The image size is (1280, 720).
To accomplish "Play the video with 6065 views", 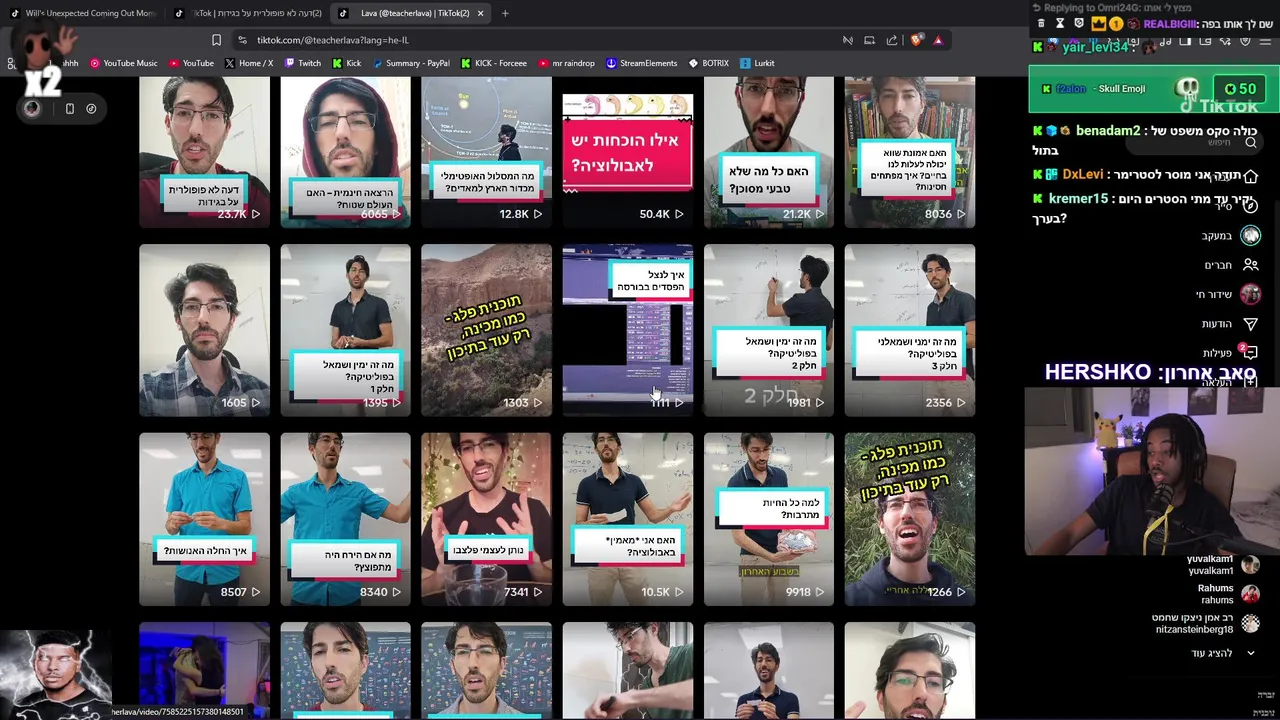I will (345, 152).
